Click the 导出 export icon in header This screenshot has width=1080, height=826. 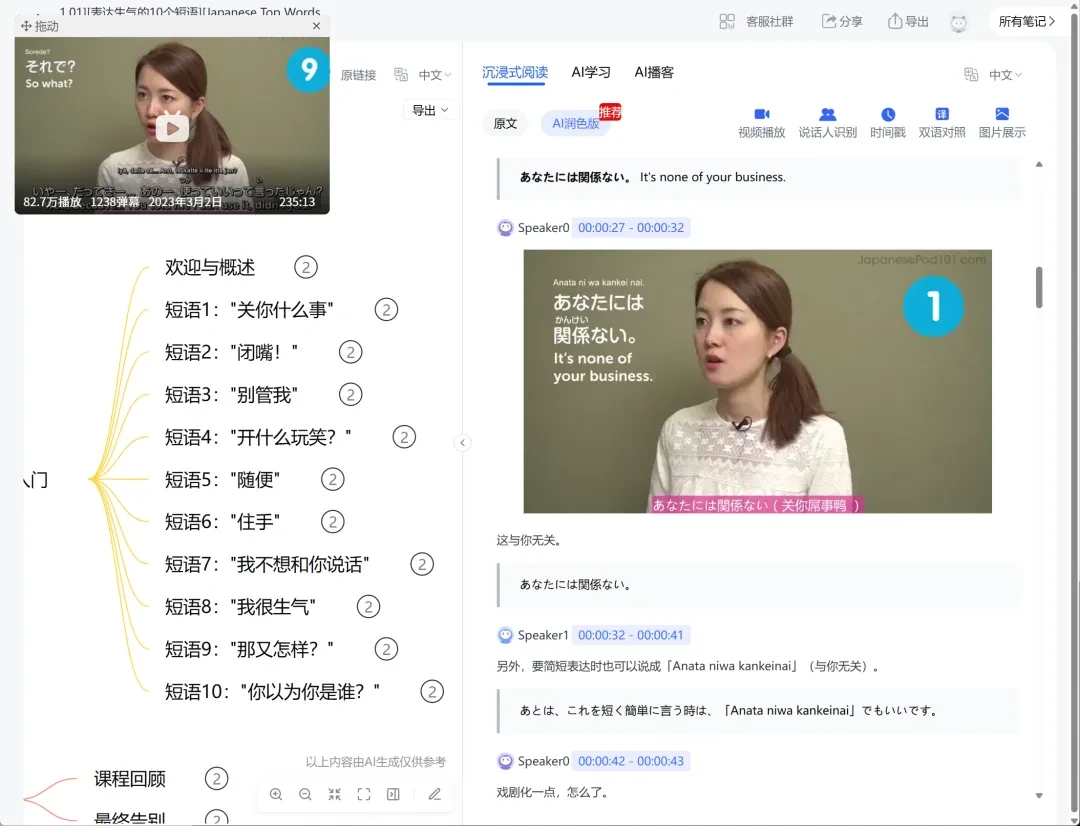pos(894,21)
